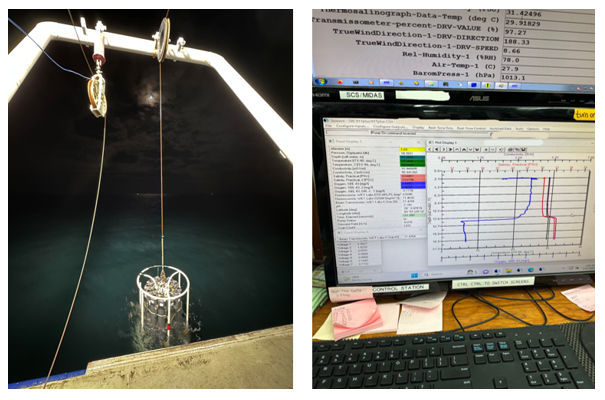Screen dimensions: 605x400
Task: Click the 'Descent Rate [m/s]' row label
Action: (x=352, y=224)
